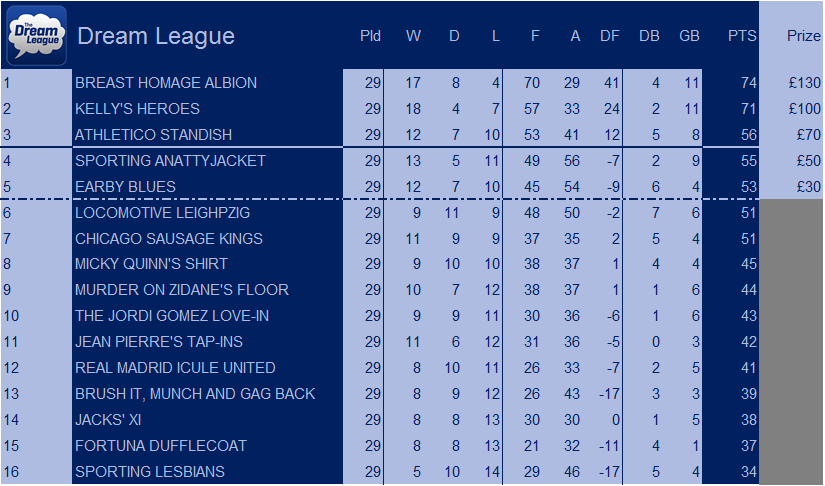Viewport: 825px width, 486px height.
Task: Select MURDER ON ZIDANE'S FLOOR cell
Action: 207,290
